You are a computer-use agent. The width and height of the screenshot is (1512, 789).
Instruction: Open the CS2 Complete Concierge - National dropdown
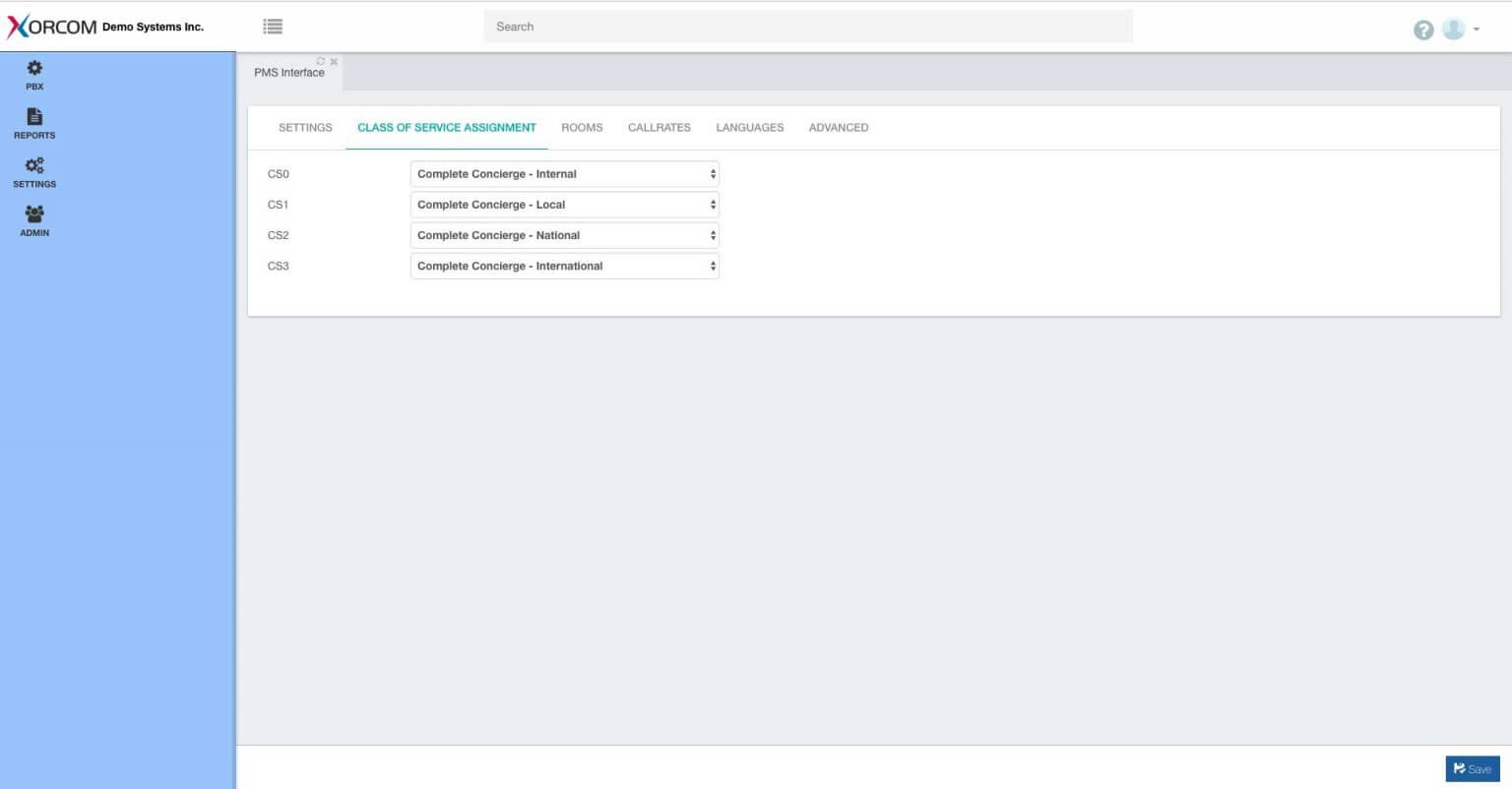[x=564, y=235]
